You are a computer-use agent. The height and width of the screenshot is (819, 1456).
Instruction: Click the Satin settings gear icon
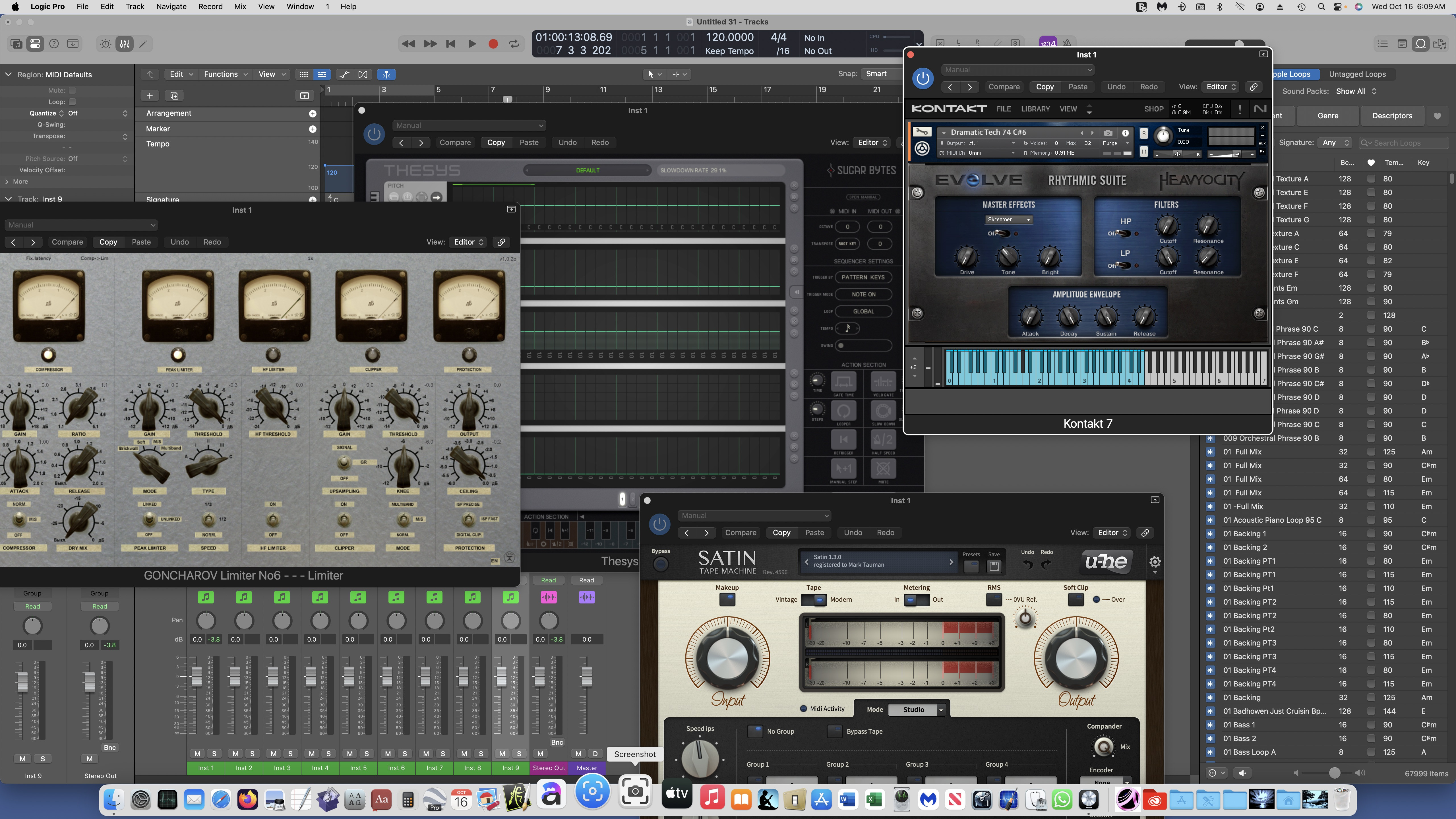click(1155, 561)
